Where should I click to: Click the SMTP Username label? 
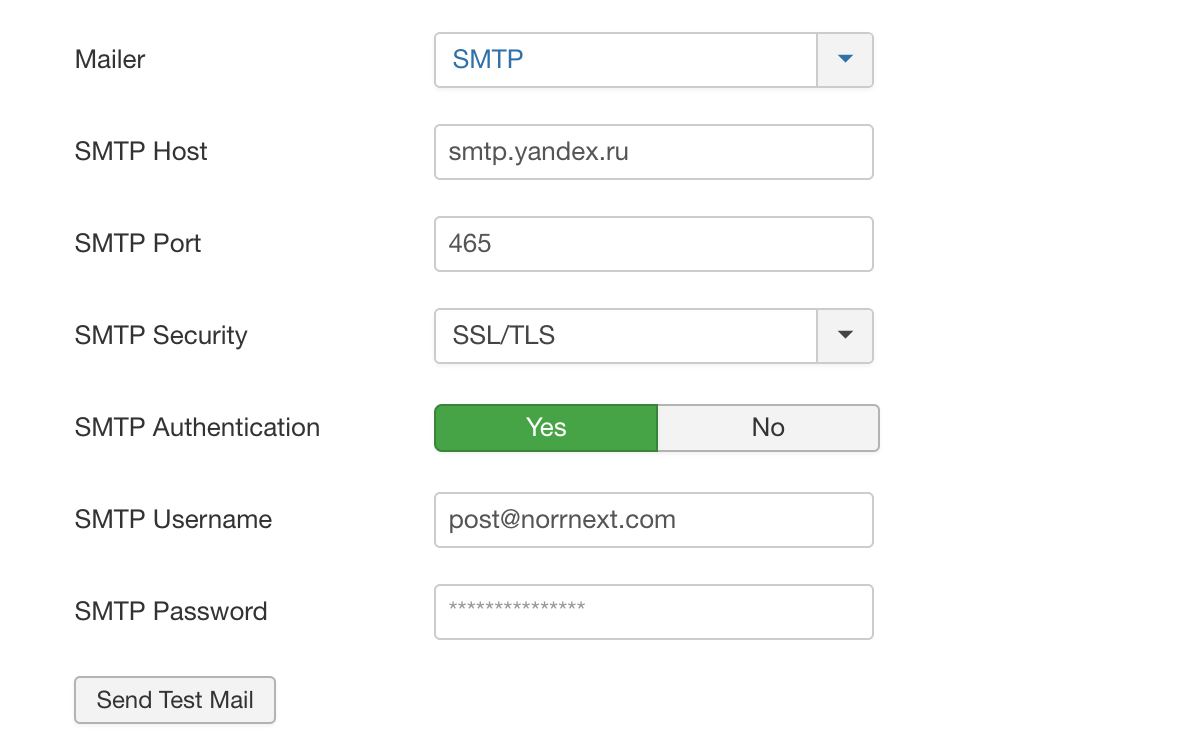point(173,520)
